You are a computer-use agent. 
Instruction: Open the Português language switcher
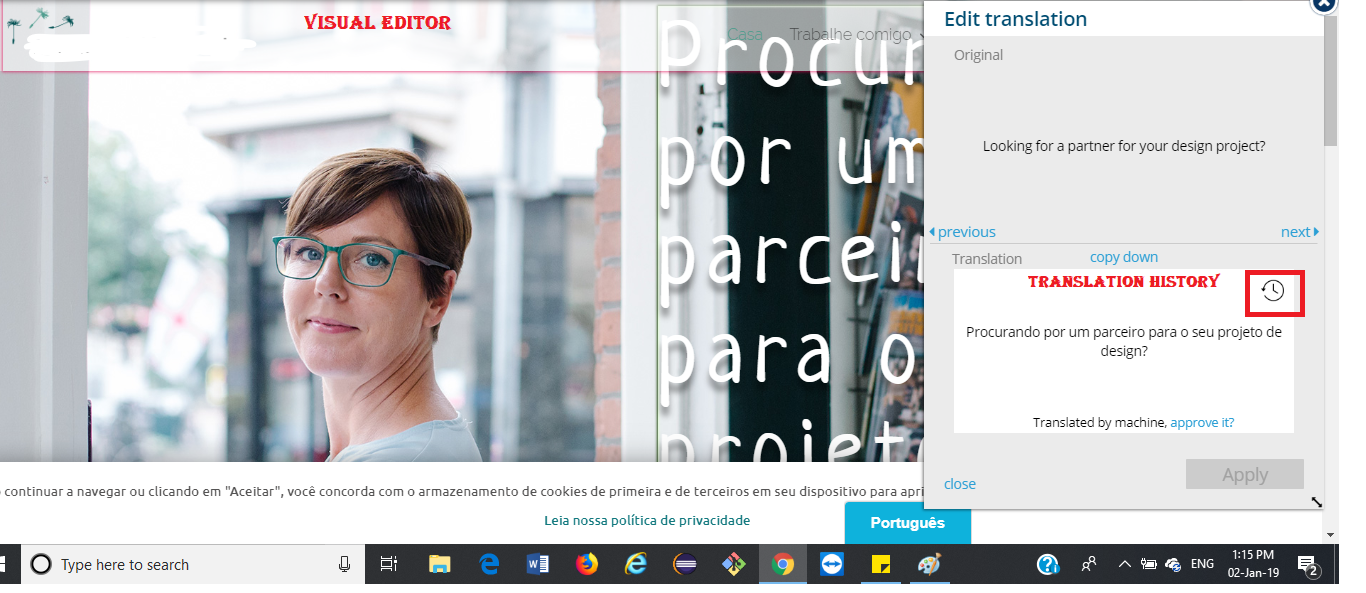907,523
